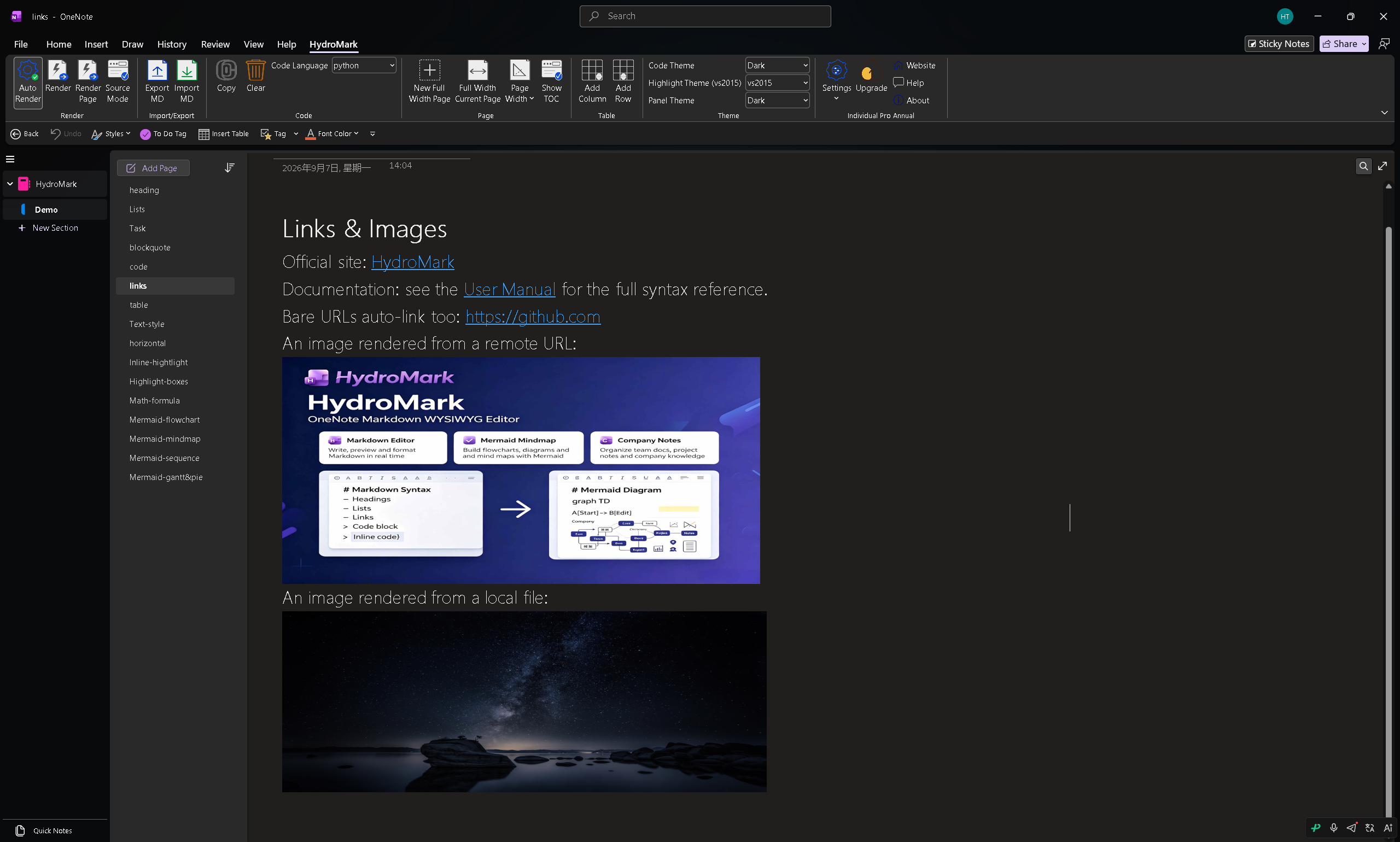This screenshot has width=1400, height=842.
Task: Click the HydroMark banner image
Action: (x=521, y=470)
